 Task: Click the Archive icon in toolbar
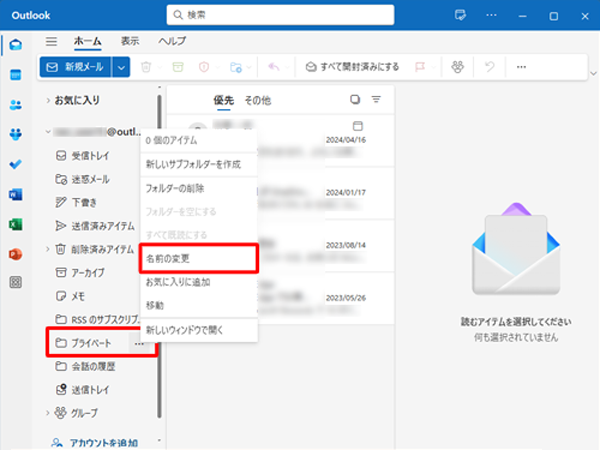[178, 67]
